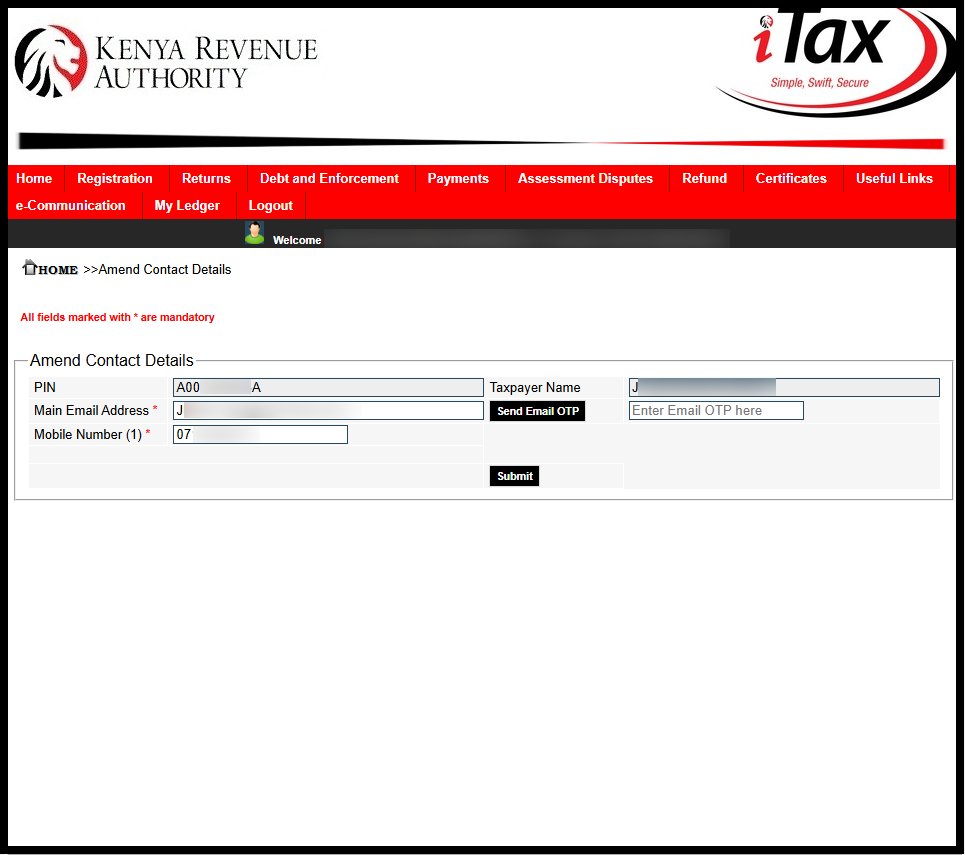
Task: Open the e-Communication menu
Action: (x=71, y=205)
